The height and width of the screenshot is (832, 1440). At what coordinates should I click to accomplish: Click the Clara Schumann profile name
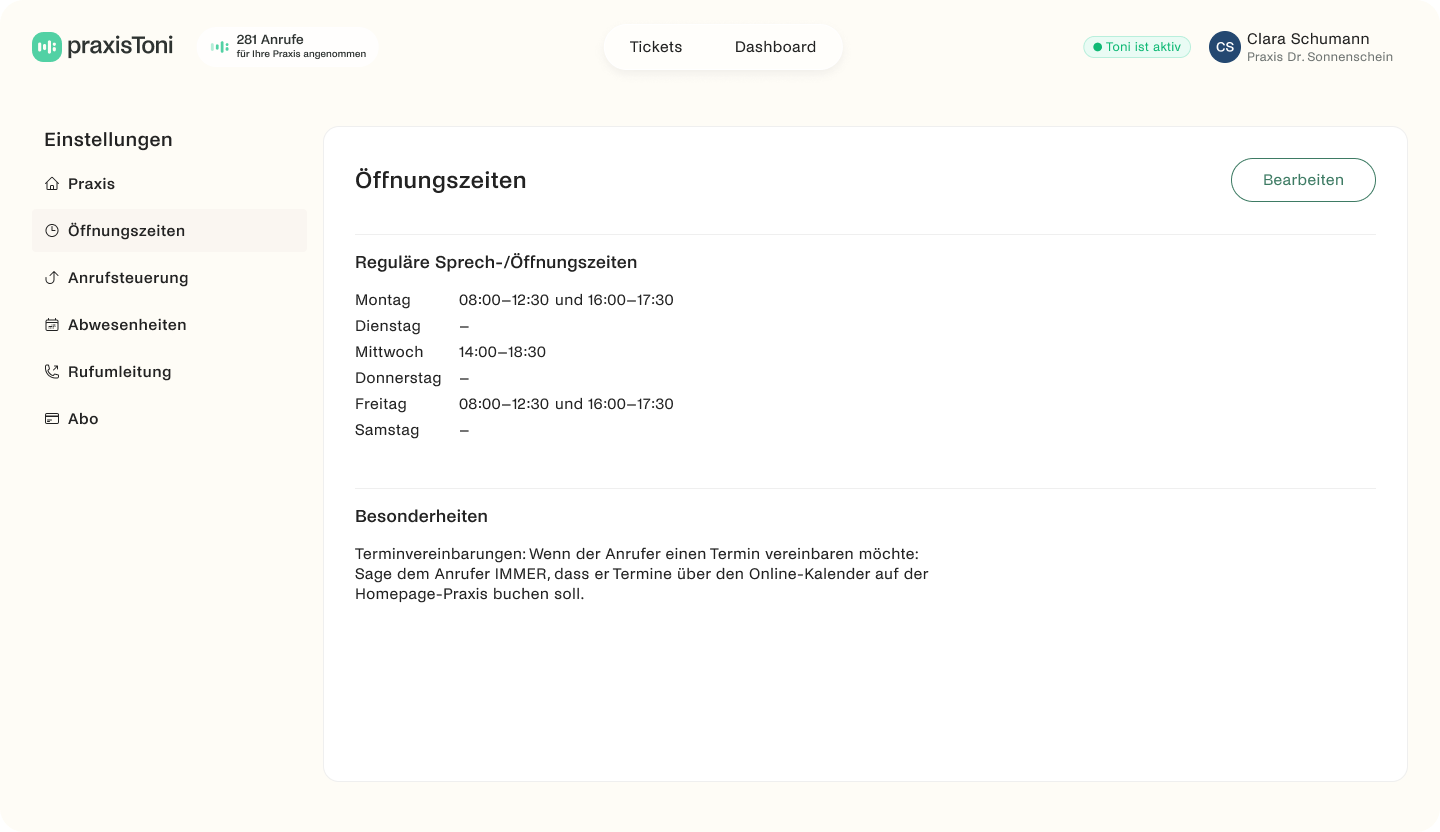click(1307, 39)
